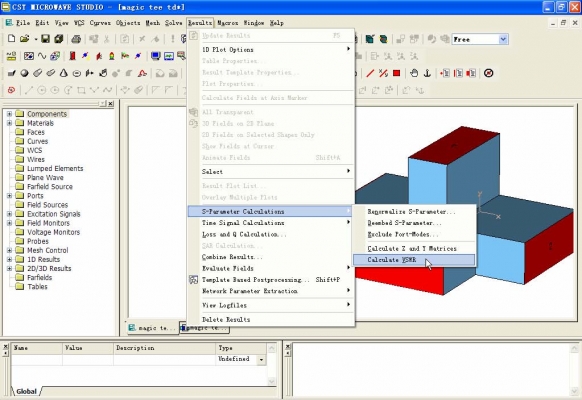Click the Template Based Postprocessing icon
Image resolution: width=582 pixels, height=400 pixels.
click(194, 280)
